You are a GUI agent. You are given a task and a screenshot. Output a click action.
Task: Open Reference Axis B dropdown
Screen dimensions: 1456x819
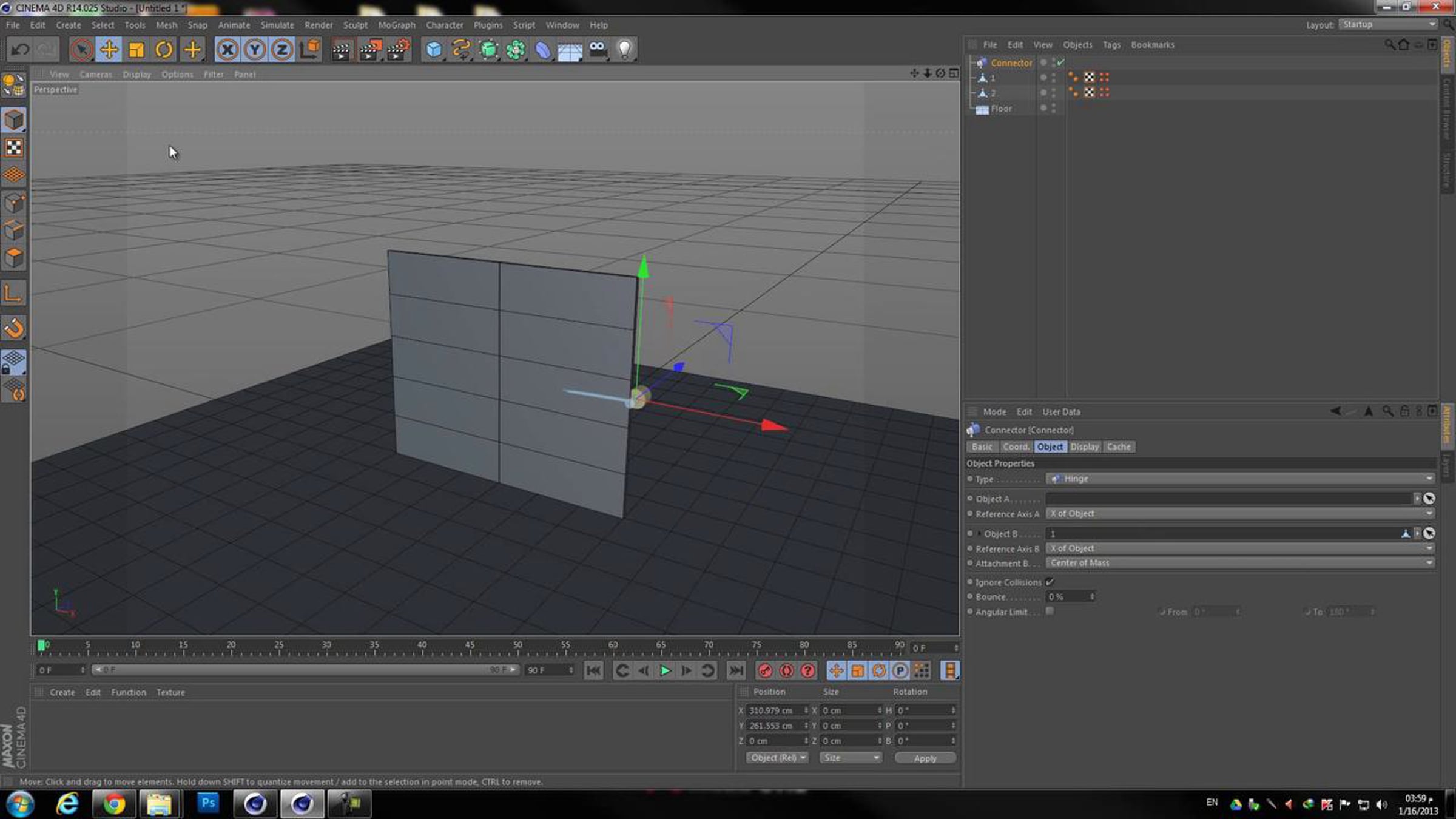[x=1241, y=548]
